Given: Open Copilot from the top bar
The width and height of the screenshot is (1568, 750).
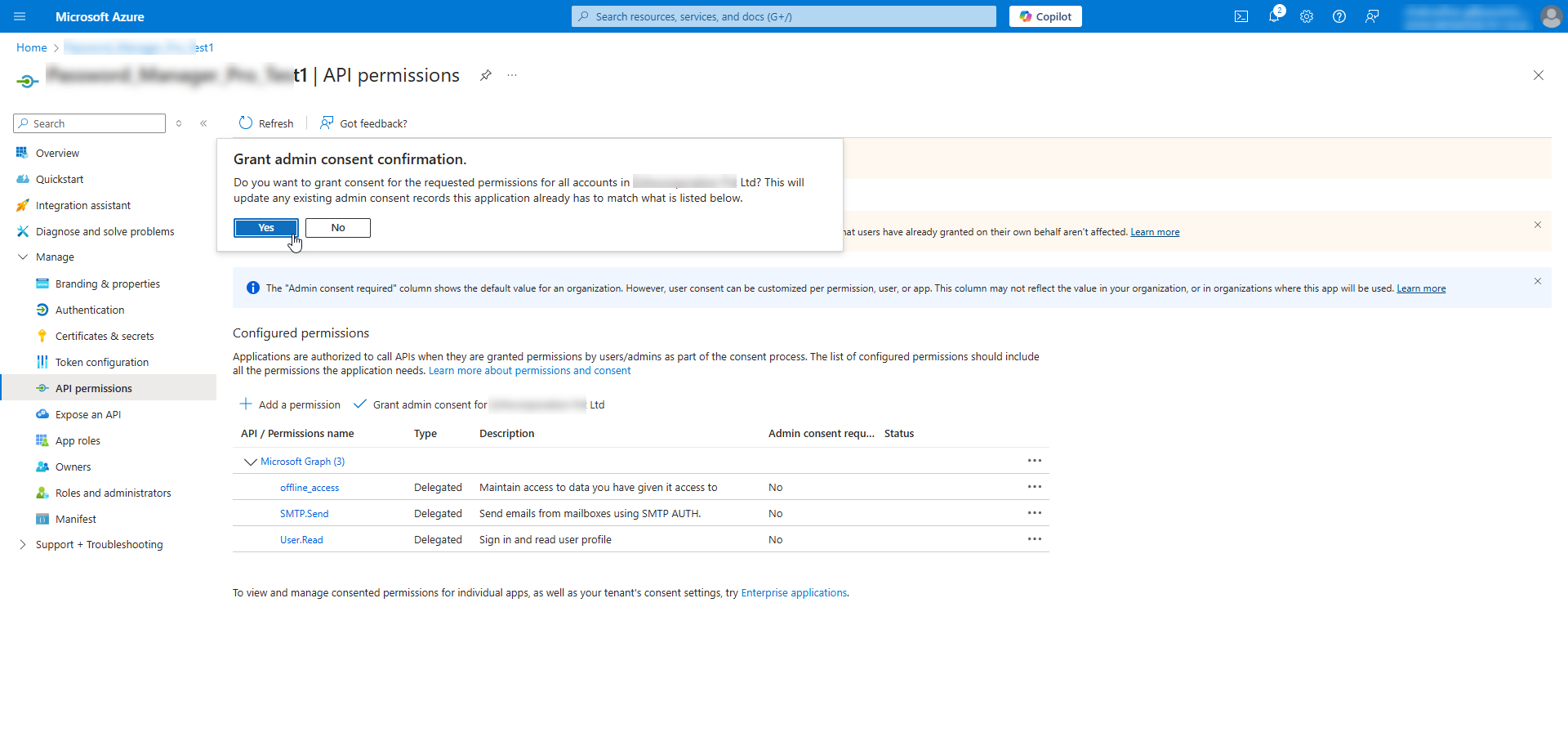Looking at the screenshot, I should (x=1045, y=16).
